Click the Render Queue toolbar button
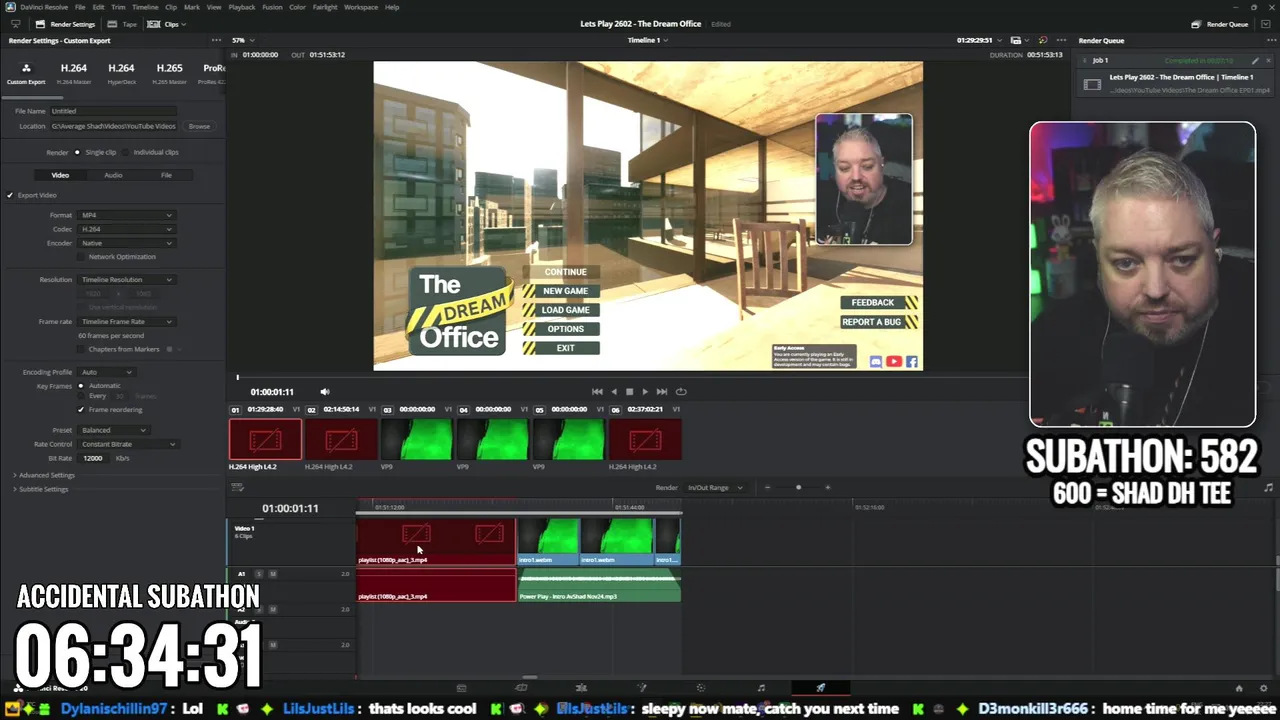 pyautogui.click(x=1220, y=24)
